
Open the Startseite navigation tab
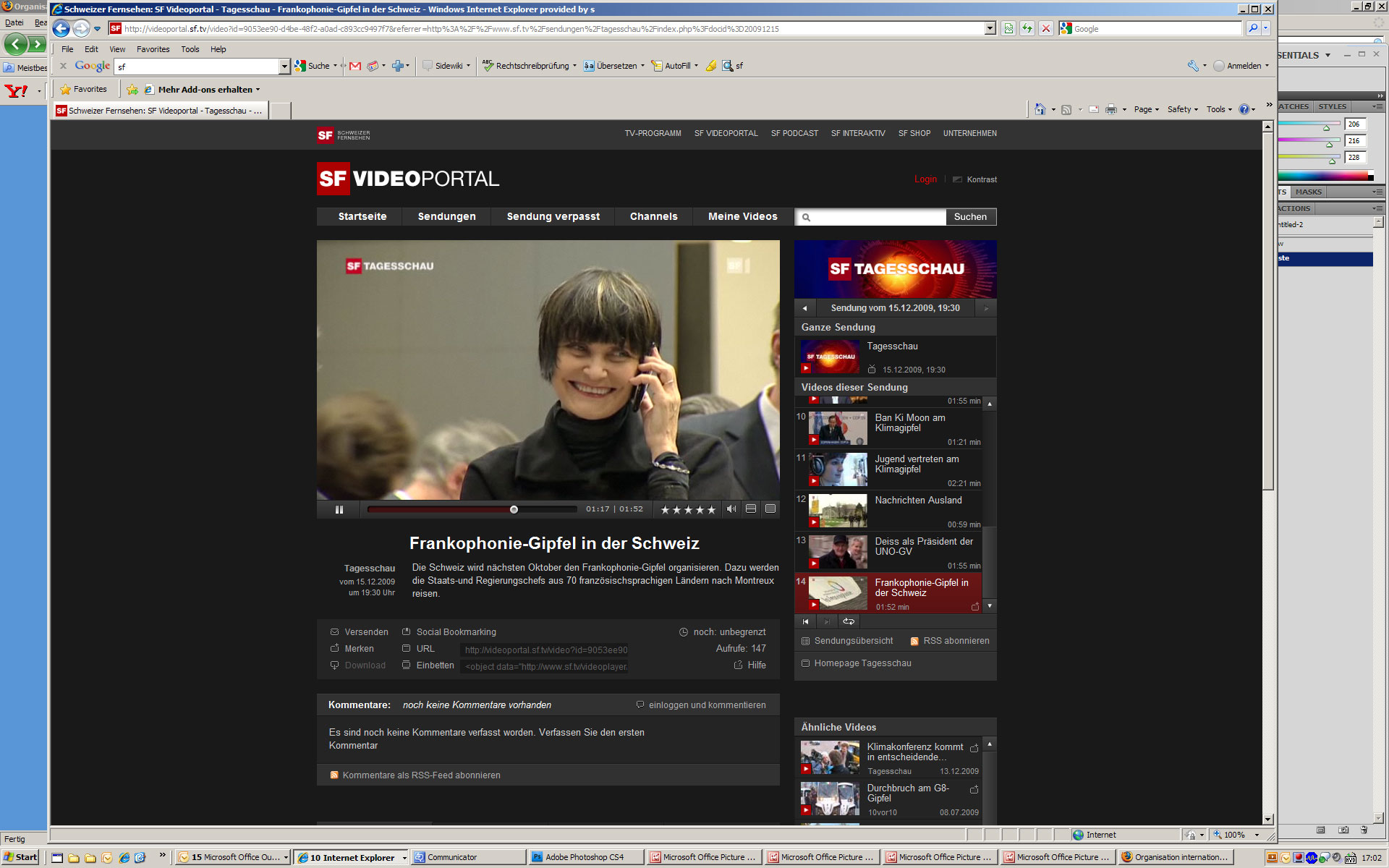362,216
